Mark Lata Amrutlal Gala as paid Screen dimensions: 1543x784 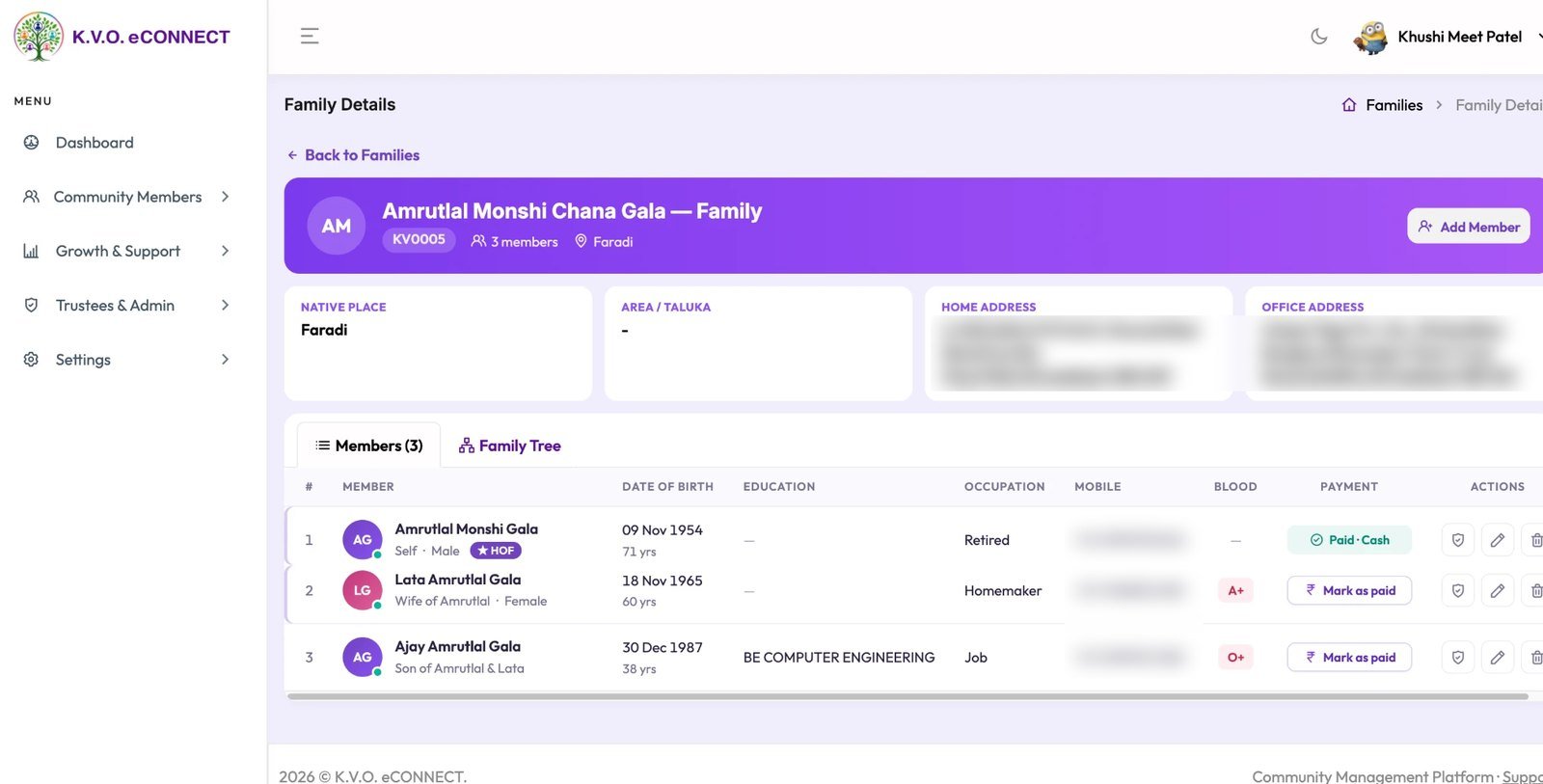[1349, 590]
